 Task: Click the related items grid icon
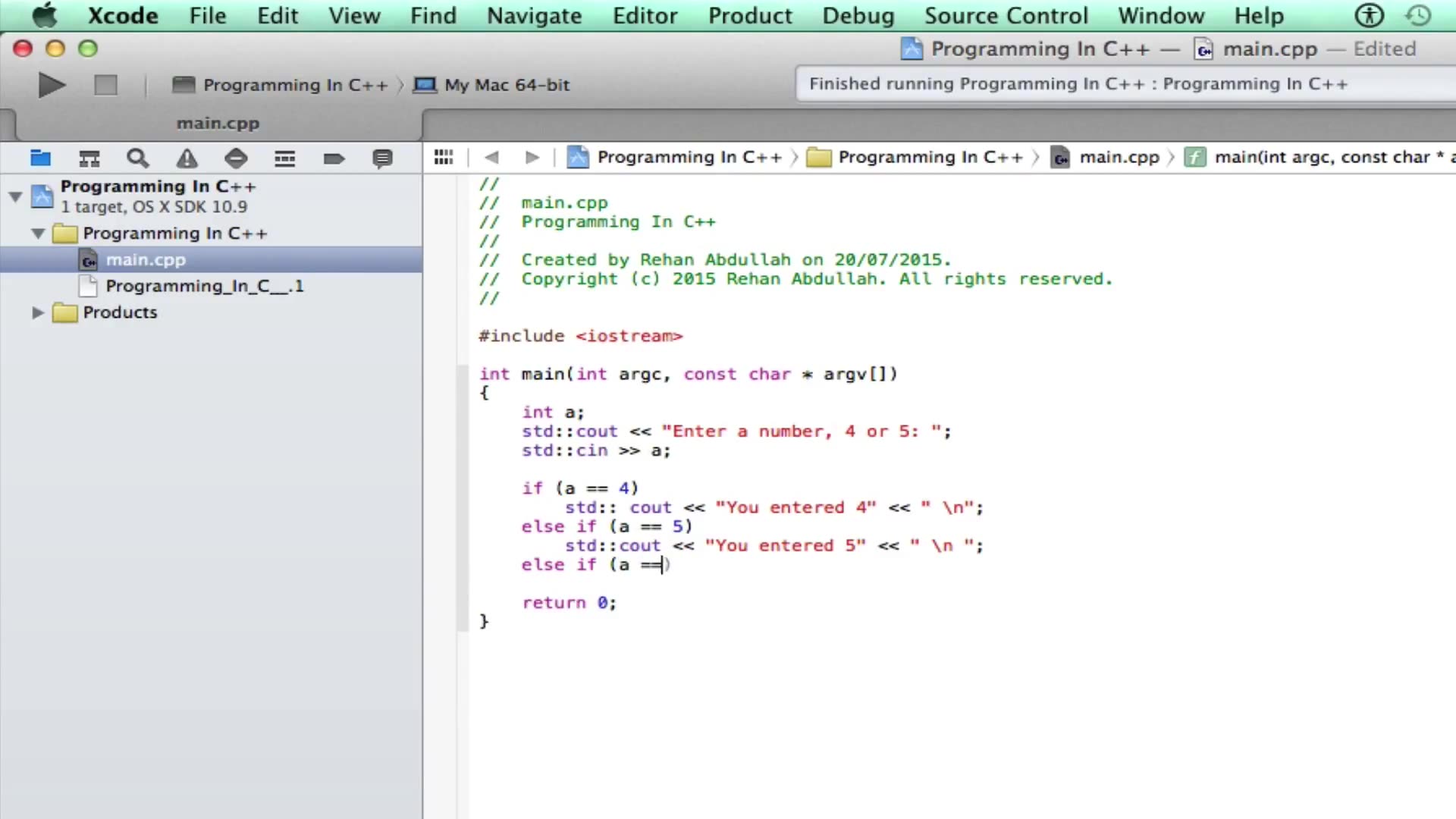coord(443,157)
